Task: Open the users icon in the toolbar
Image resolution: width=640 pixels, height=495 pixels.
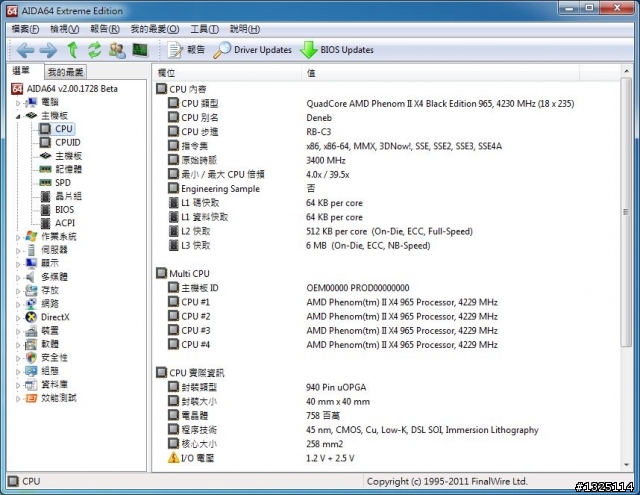Action: [117, 50]
